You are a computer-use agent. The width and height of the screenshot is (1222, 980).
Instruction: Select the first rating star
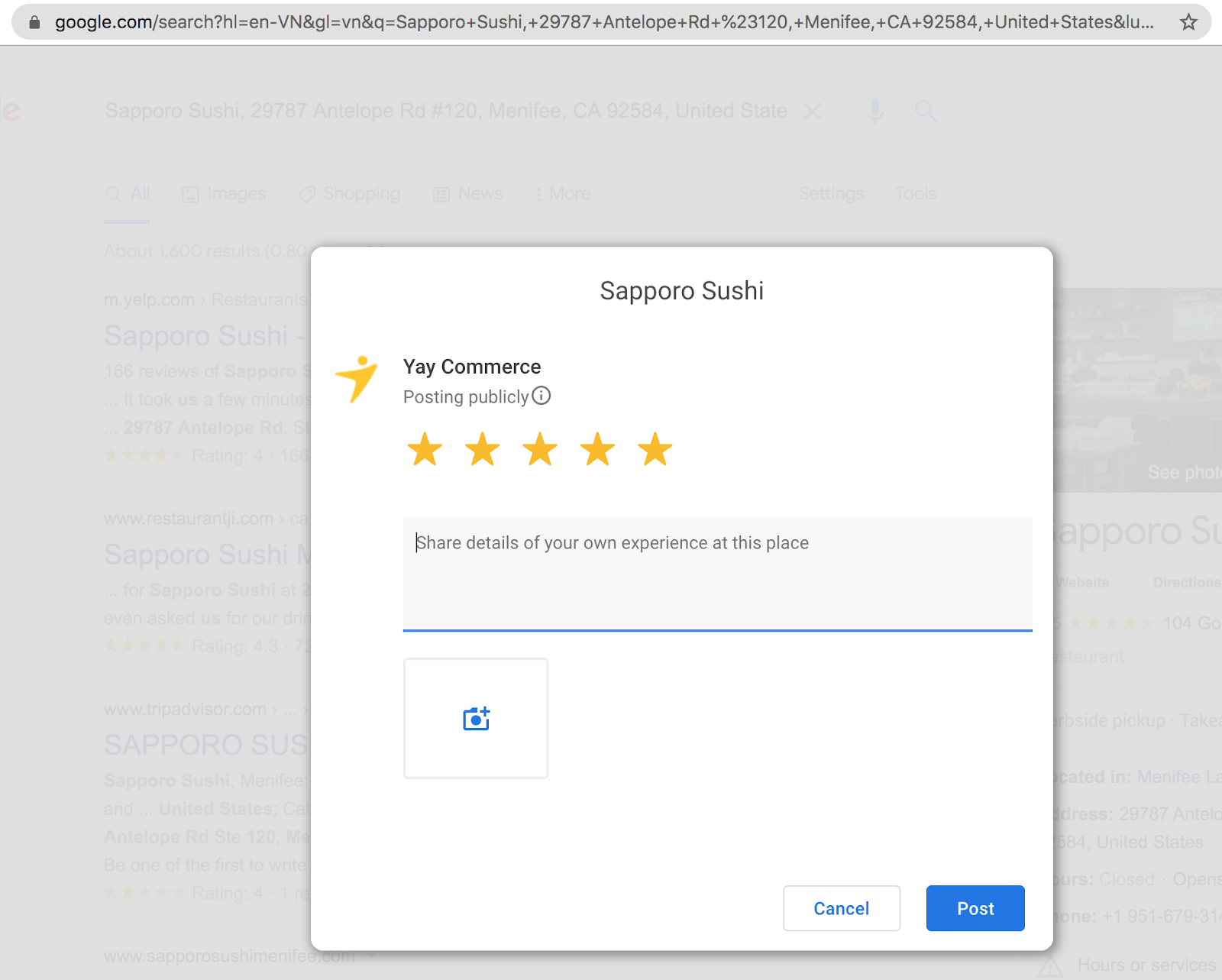click(x=425, y=449)
